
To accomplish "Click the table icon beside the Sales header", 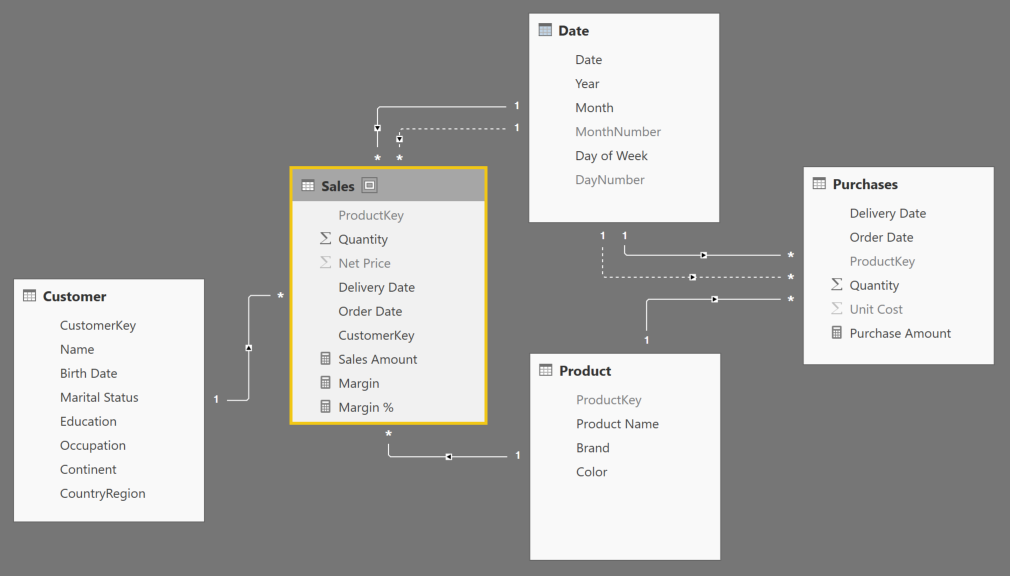I will coord(307,185).
